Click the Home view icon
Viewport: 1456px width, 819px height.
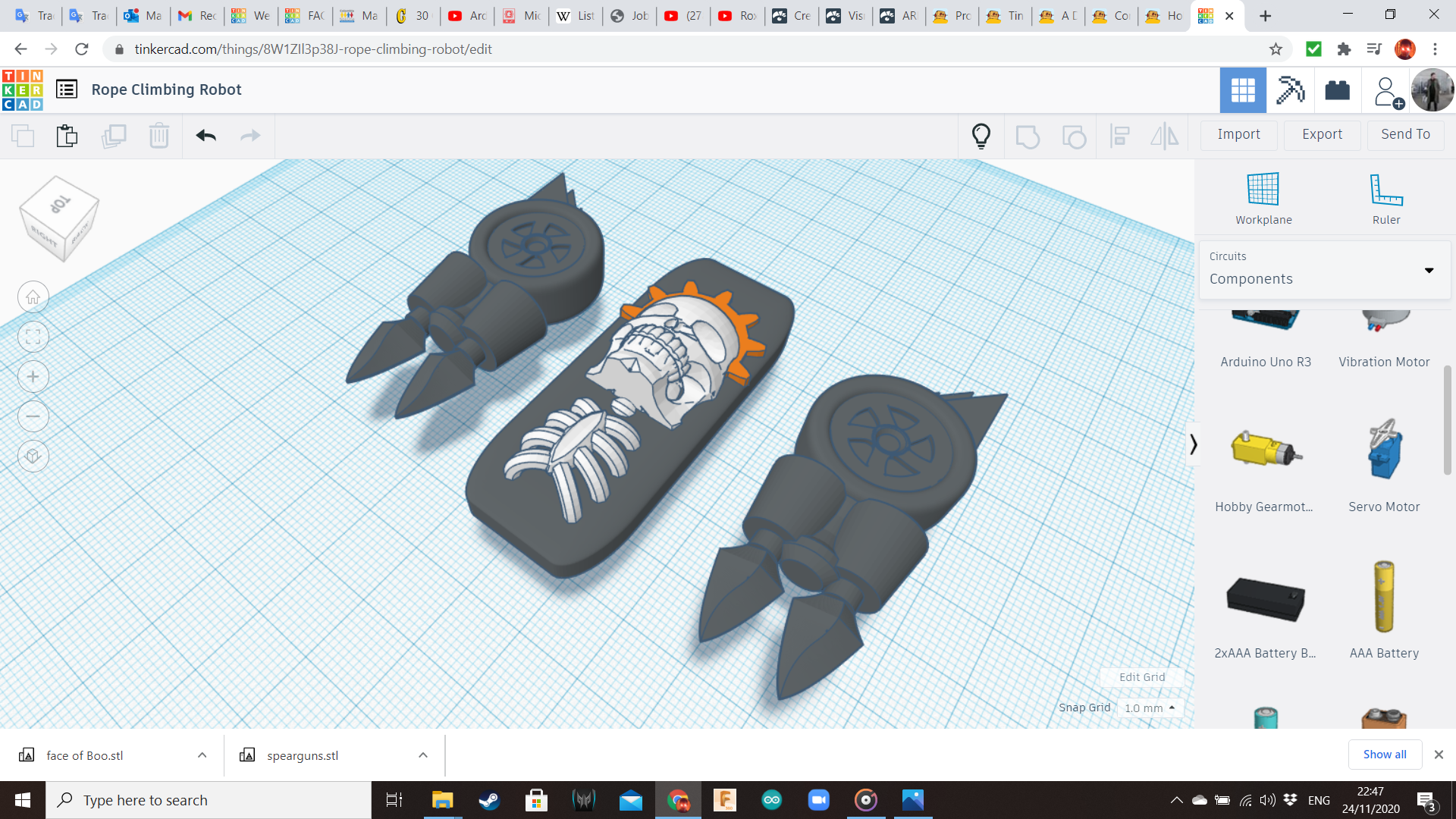tap(33, 297)
